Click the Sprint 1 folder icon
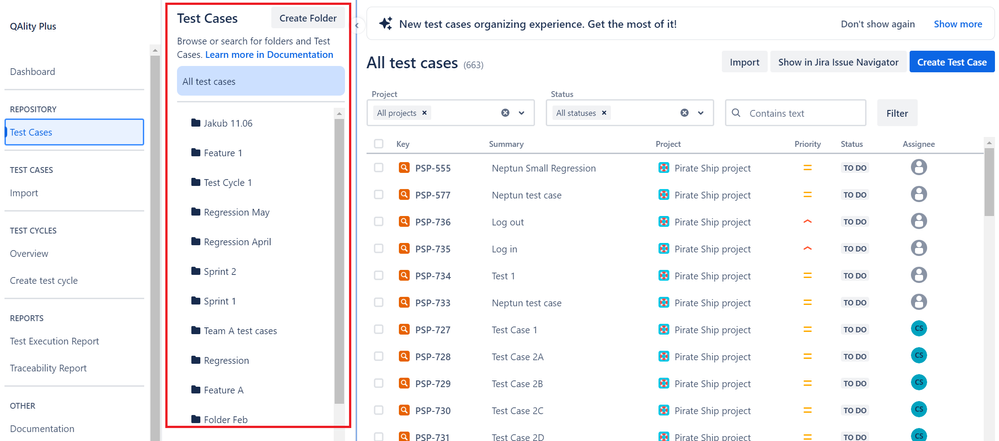 click(x=196, y=301)
